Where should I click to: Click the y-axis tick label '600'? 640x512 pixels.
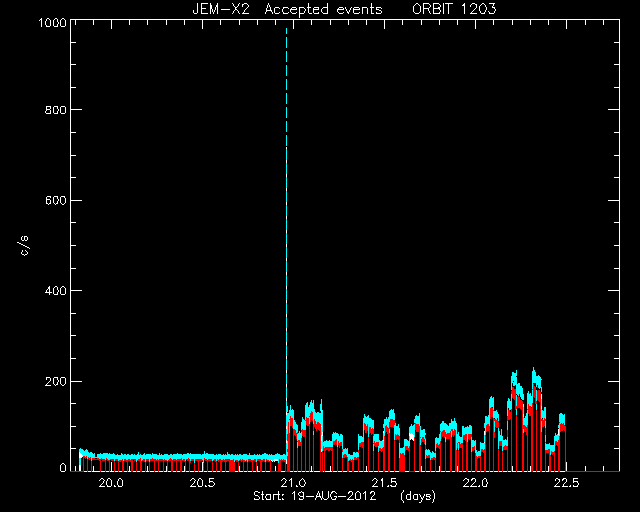point(55,200)
